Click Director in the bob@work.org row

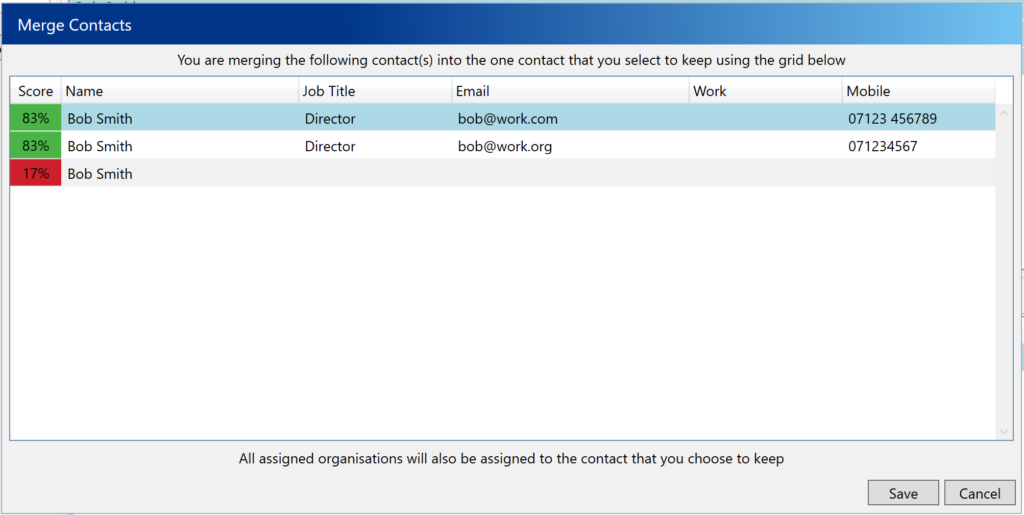pos(330,146)
